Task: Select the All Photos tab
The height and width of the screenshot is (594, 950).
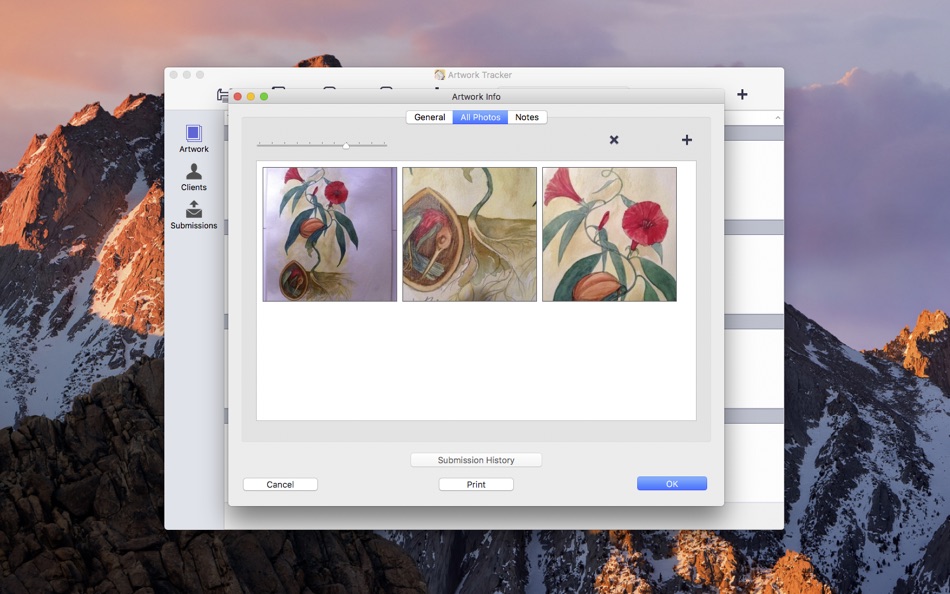Action: click(x=479, y=117)
